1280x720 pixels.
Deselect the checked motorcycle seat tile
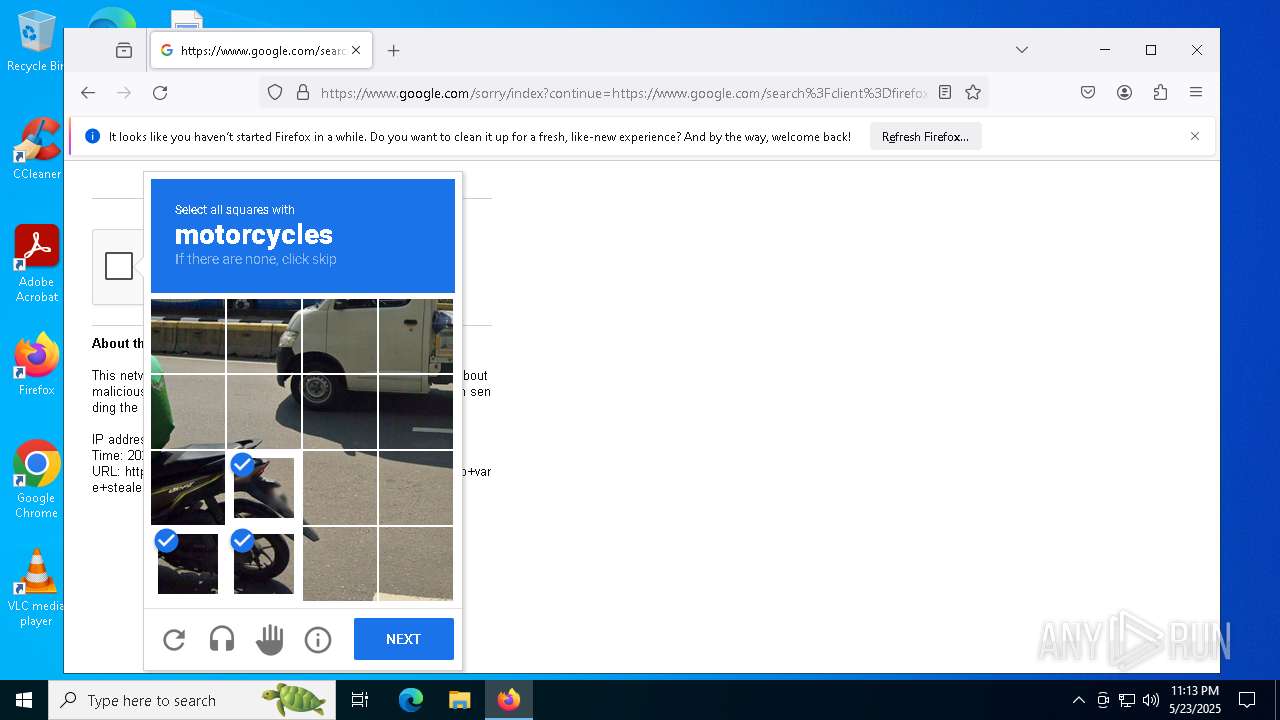point(264,488)
